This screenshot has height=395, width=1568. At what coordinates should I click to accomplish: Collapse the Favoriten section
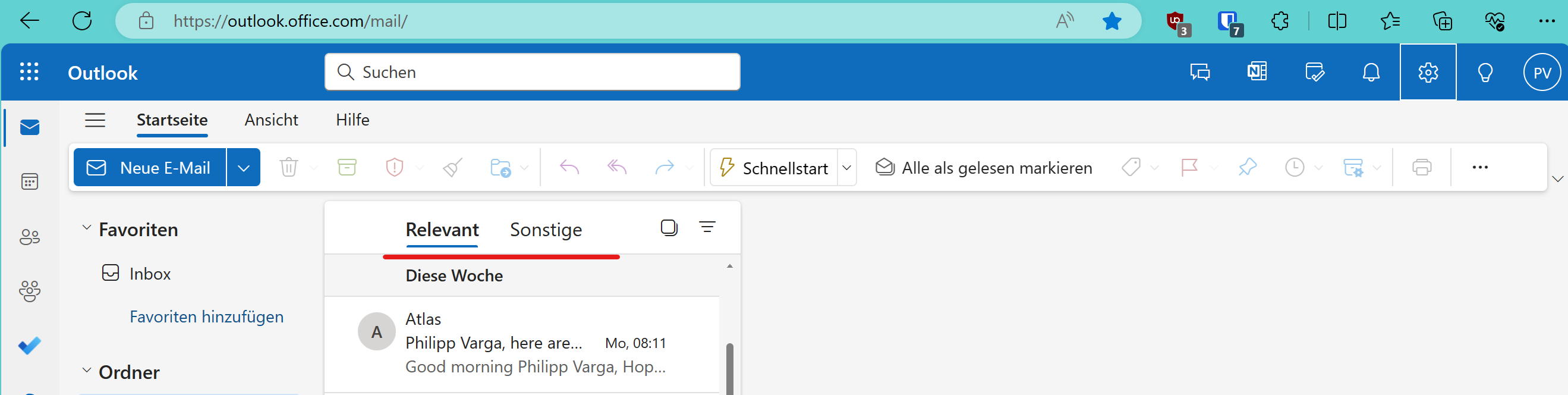pyautogui.click(x=86, y=228)
